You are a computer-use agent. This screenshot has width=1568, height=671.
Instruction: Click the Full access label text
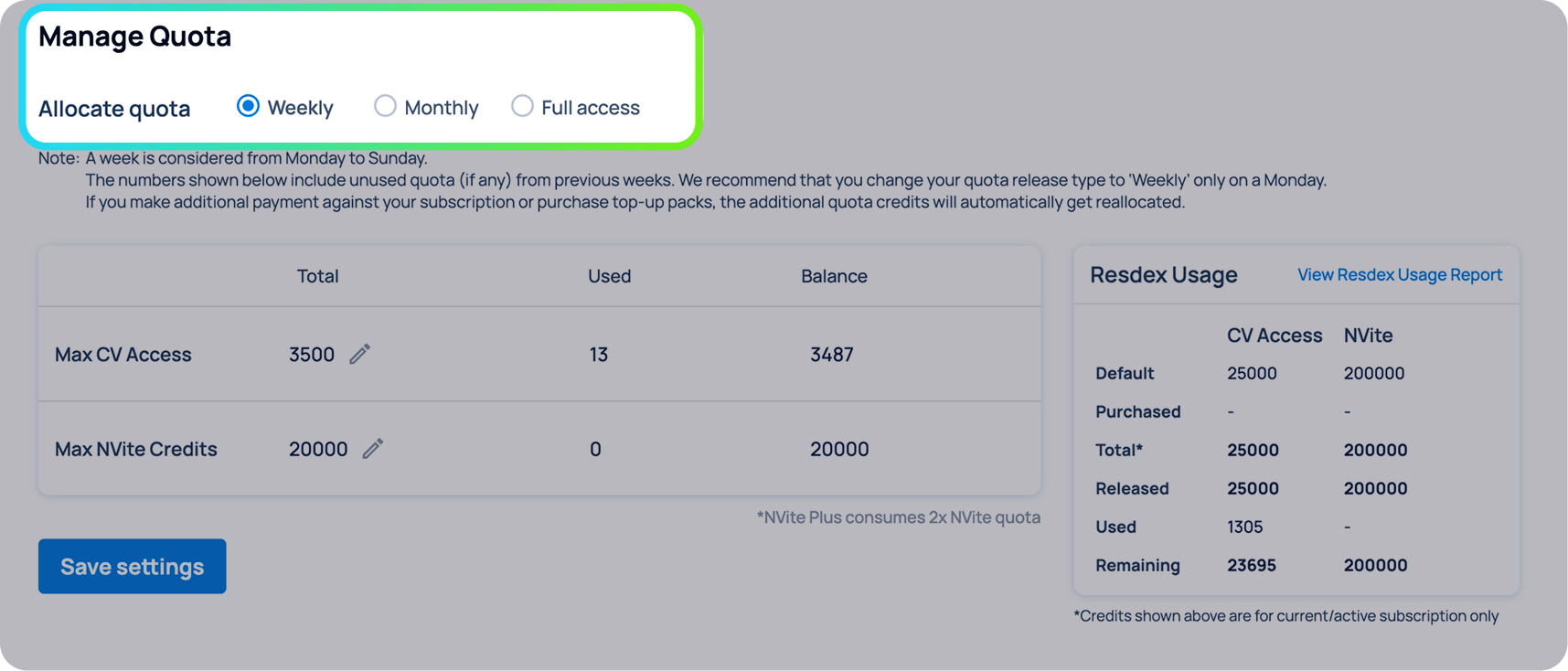point(591,108)
